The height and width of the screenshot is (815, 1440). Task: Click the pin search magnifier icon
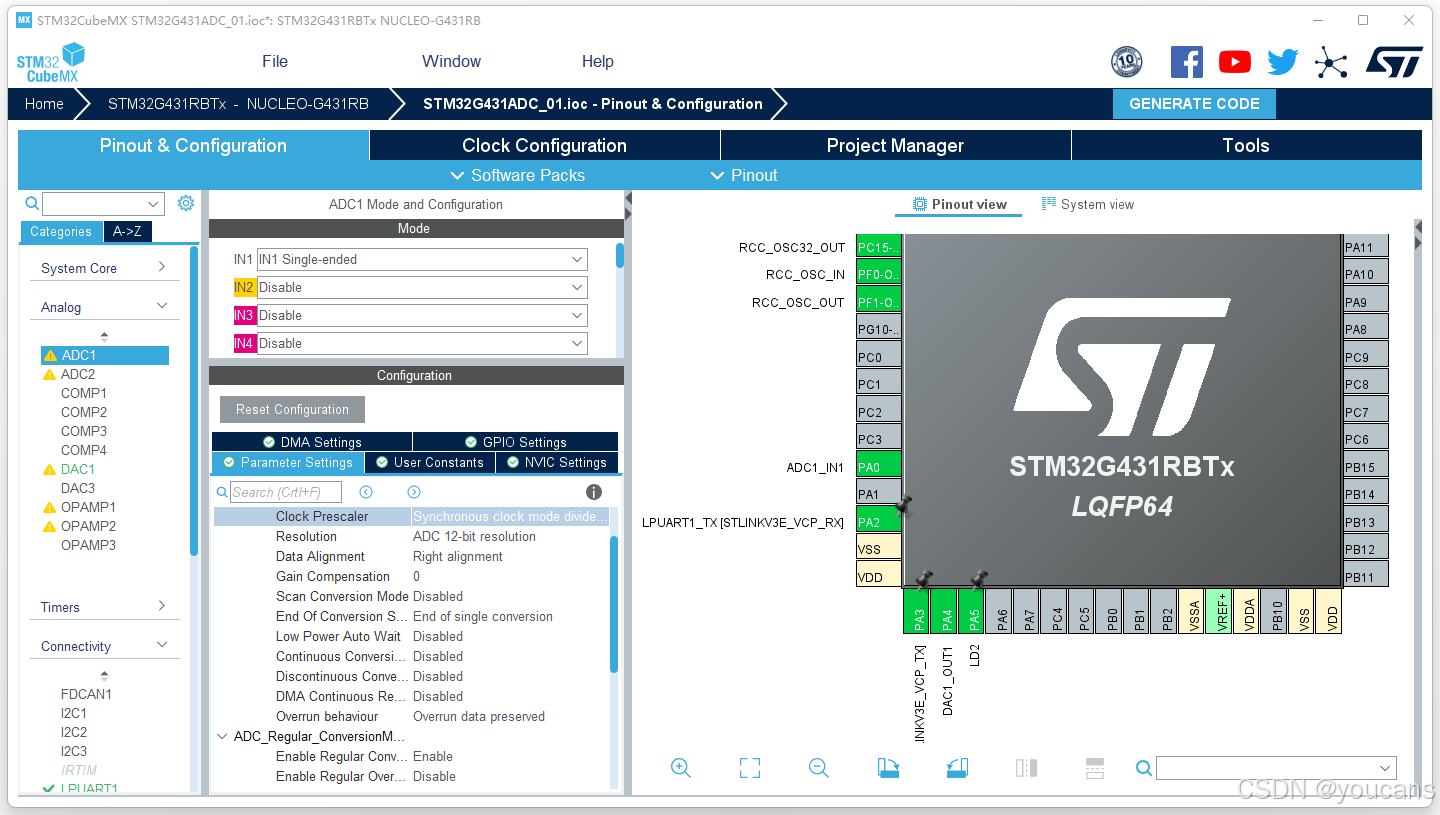[x=1144, y=768]
